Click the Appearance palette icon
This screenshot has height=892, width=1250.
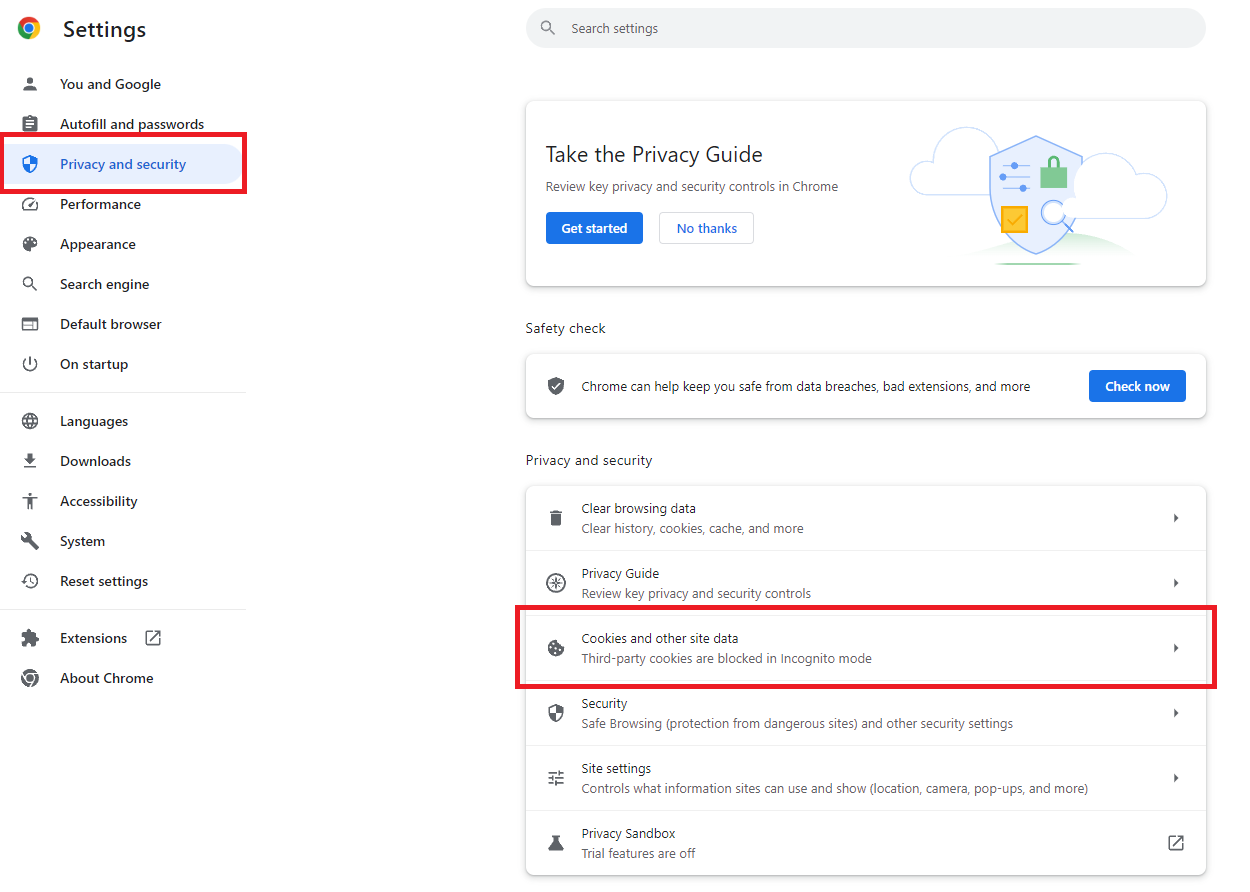pyautogui.click(x=30, y=244)
